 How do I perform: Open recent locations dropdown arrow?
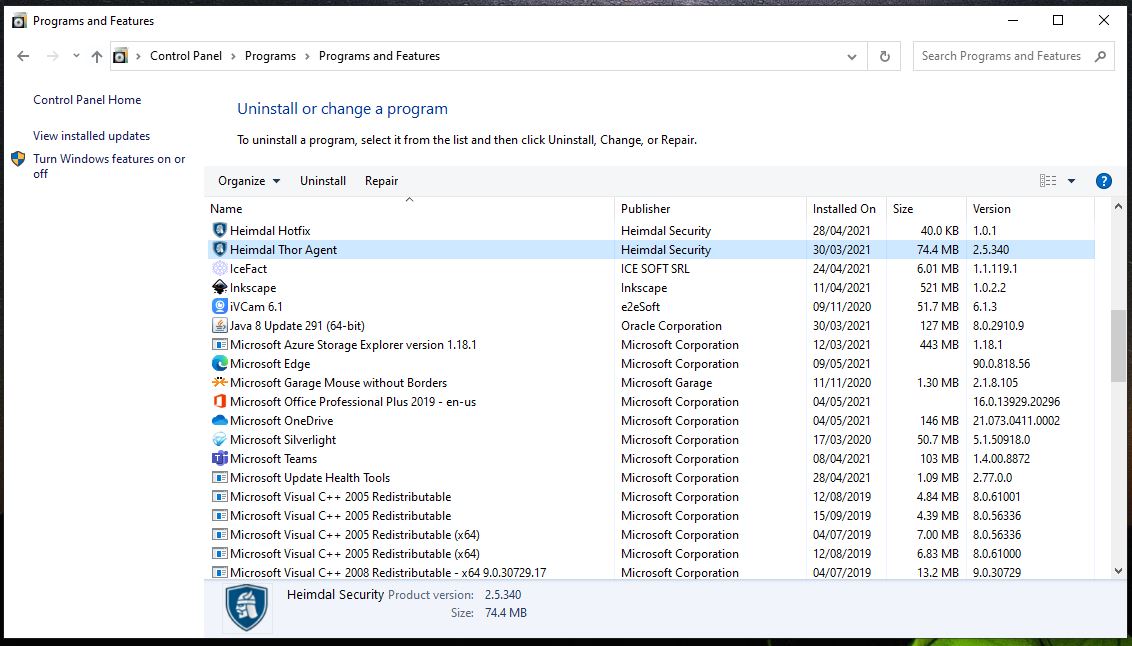76,56
